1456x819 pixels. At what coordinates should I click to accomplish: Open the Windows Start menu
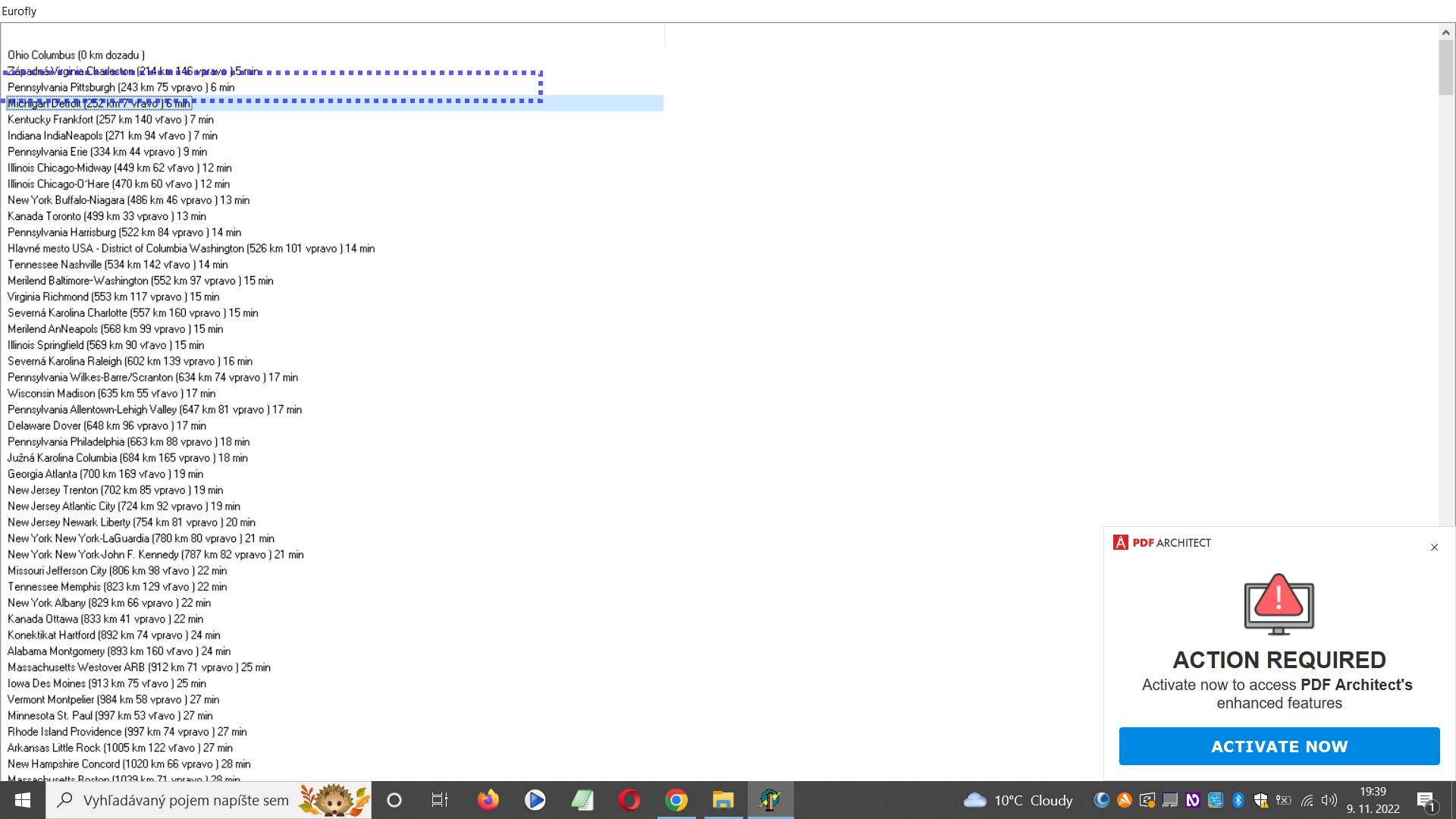[x=22, y=800]
